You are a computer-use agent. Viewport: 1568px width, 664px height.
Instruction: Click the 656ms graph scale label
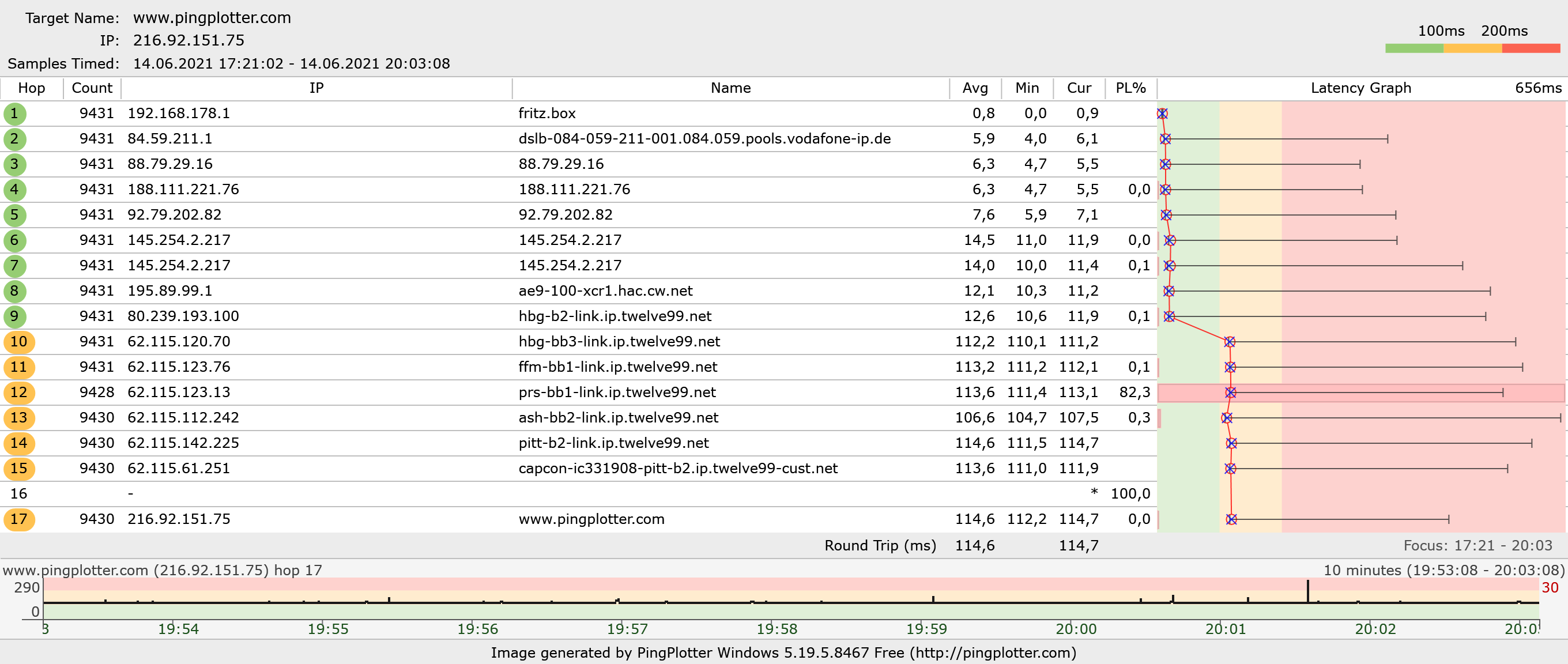(1538, 88)
